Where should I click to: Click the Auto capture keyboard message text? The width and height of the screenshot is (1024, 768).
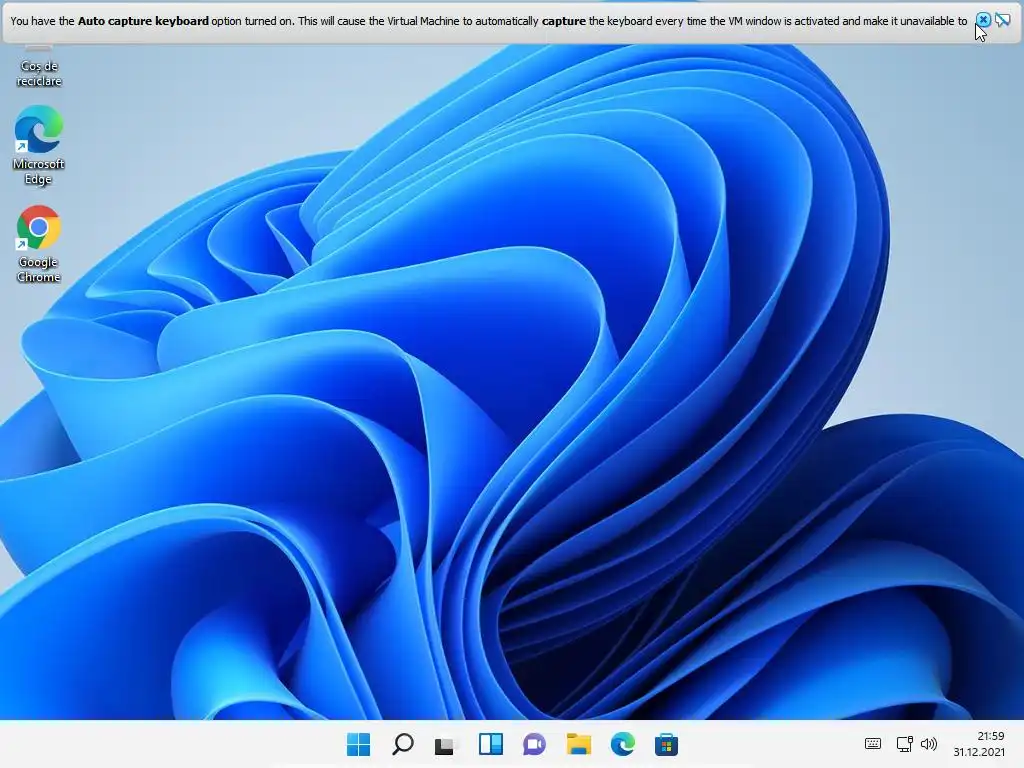(488, 21)
